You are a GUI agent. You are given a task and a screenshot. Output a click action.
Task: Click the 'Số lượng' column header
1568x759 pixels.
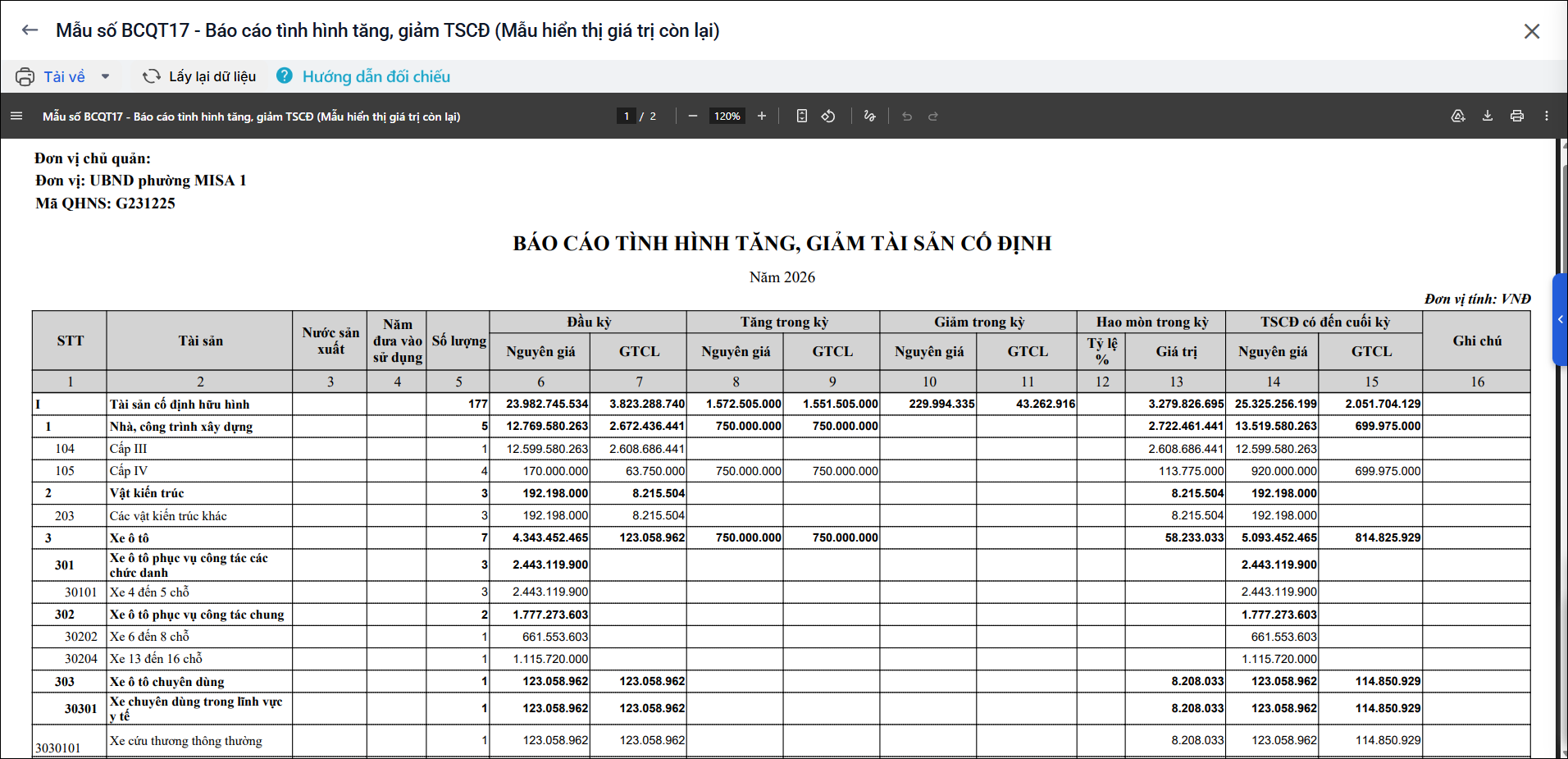click(459, 341)
